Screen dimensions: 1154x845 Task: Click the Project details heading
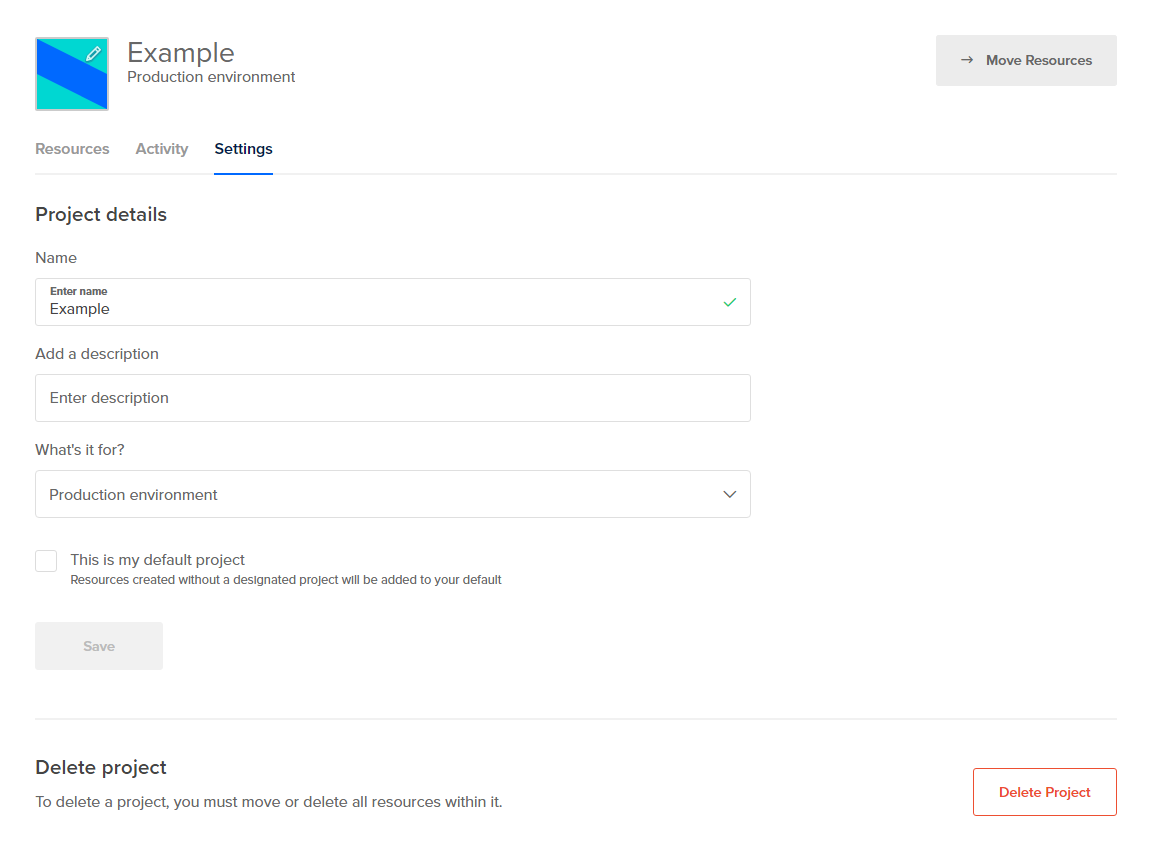coord(101,214)
